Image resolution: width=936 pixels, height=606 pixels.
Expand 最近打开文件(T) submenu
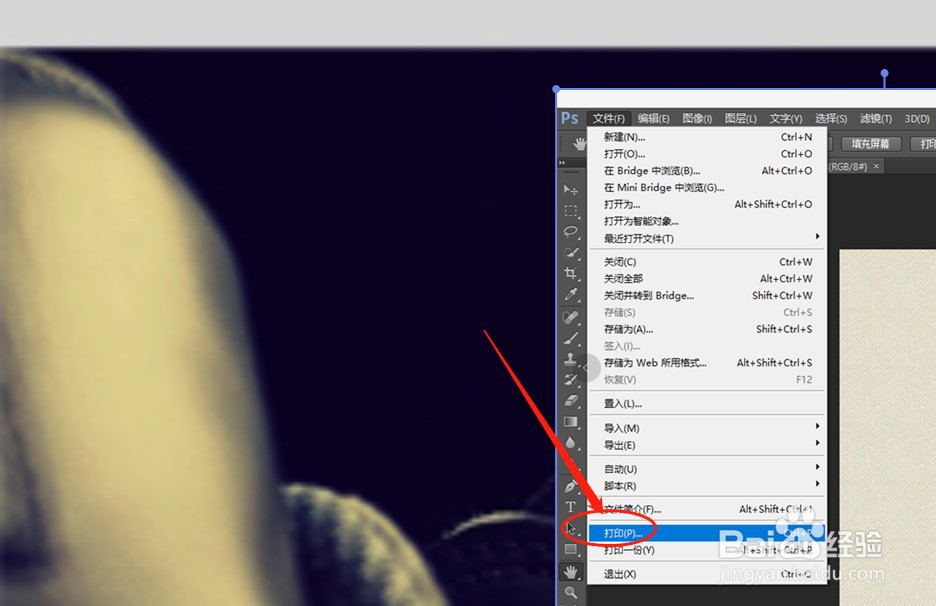pyautogui.click(x=707, y=238)
